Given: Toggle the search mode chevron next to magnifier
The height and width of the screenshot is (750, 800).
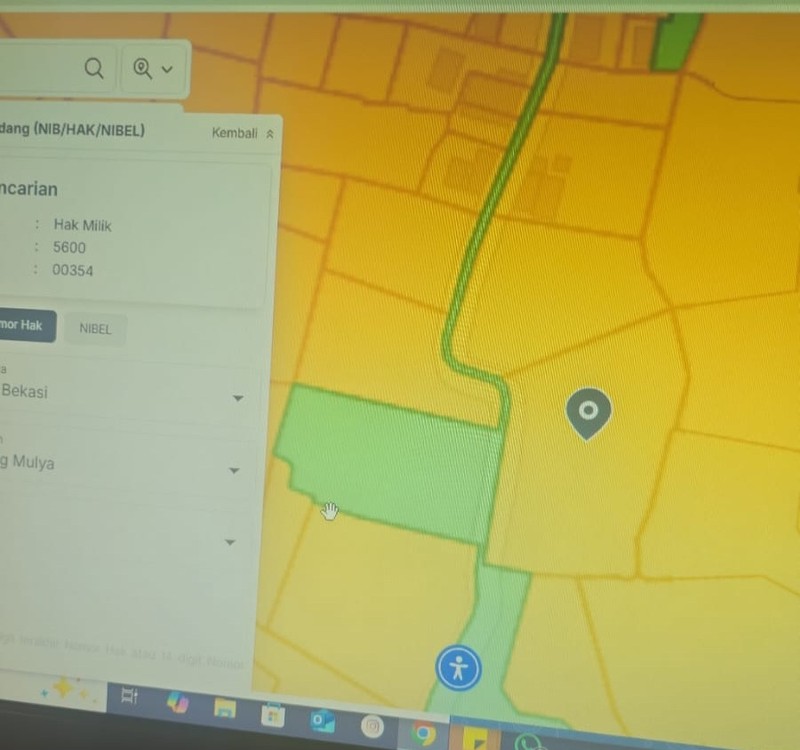Looking at the screenshot, I should click(166, 68).
